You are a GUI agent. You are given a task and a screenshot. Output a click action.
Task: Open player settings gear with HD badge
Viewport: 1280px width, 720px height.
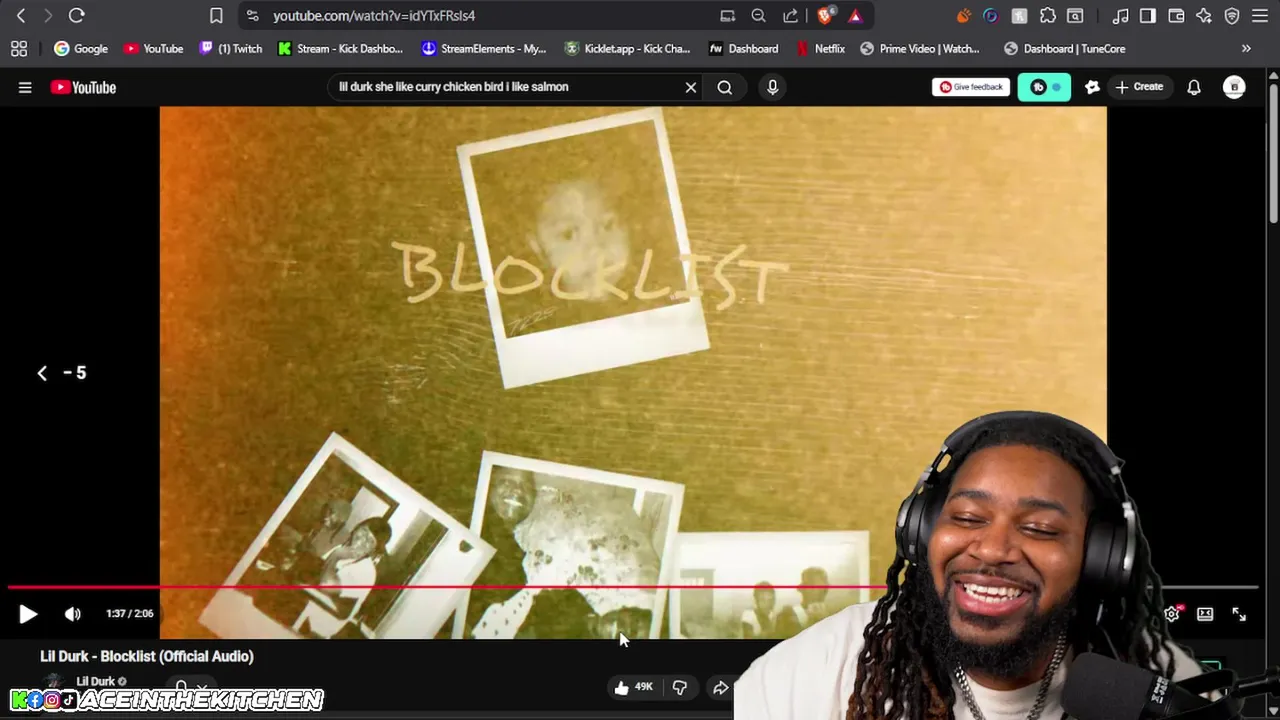click(1172, 614)
